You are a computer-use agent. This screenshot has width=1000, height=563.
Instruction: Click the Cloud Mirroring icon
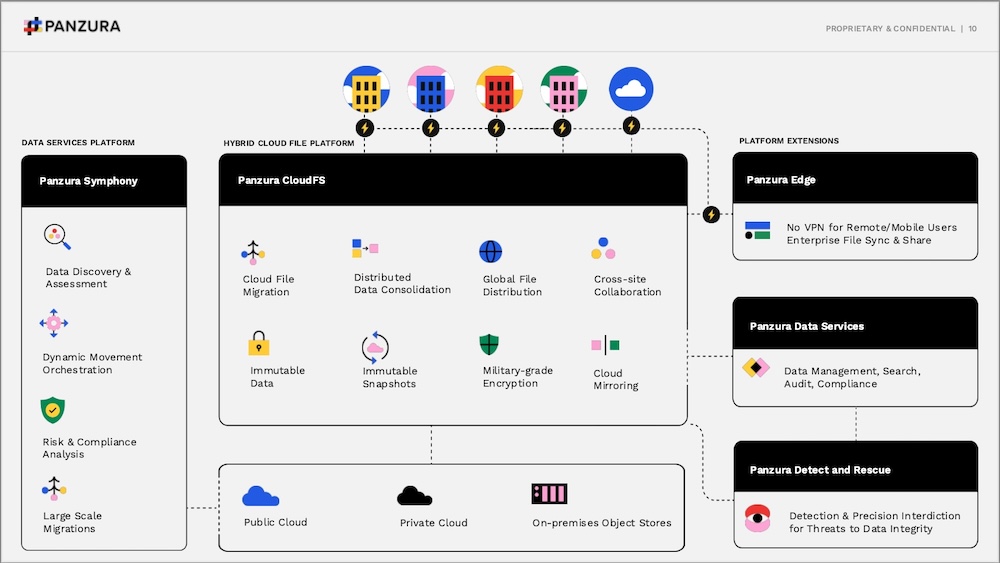605,345
